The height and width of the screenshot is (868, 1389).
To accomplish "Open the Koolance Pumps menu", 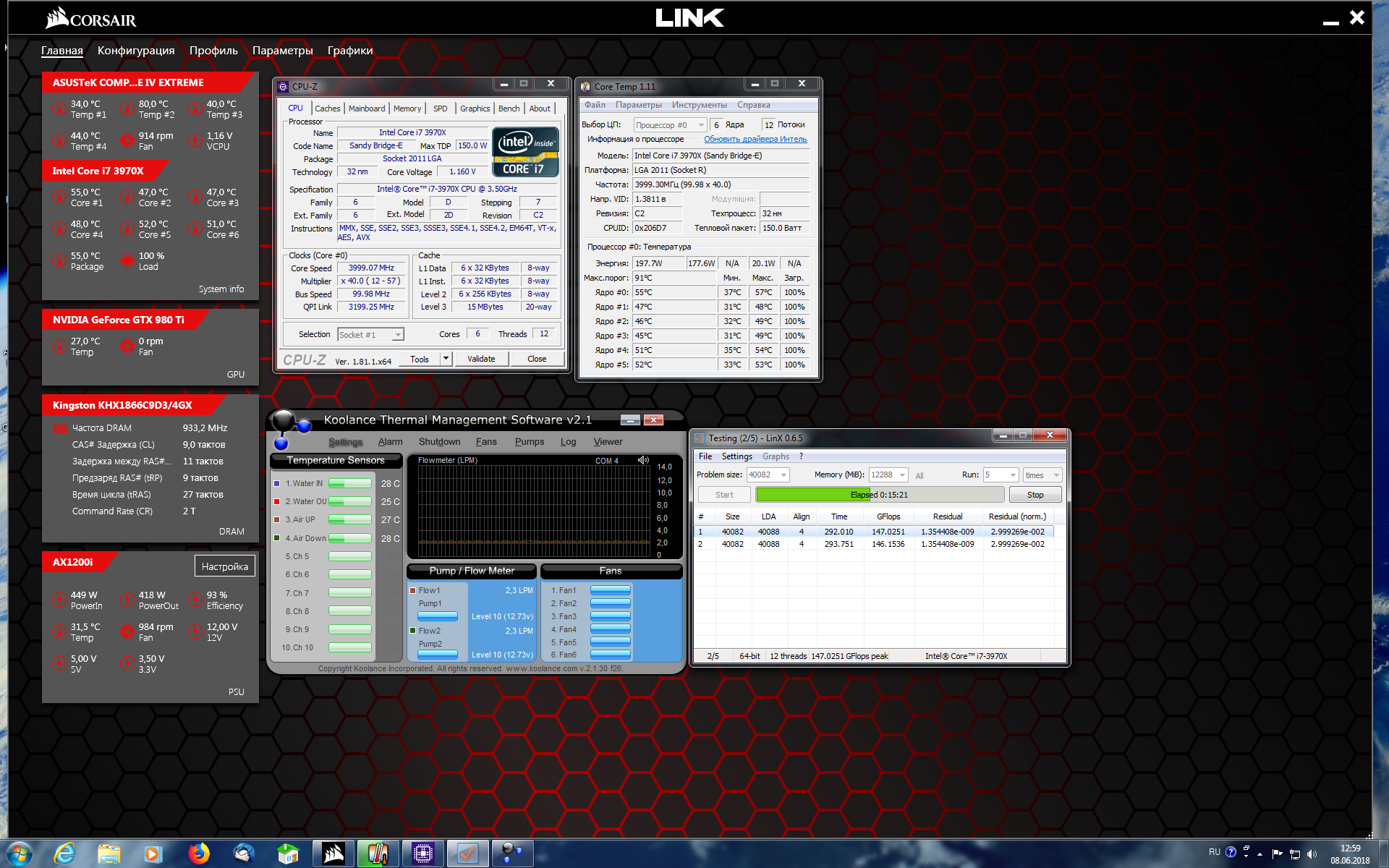I will (529, 442).
